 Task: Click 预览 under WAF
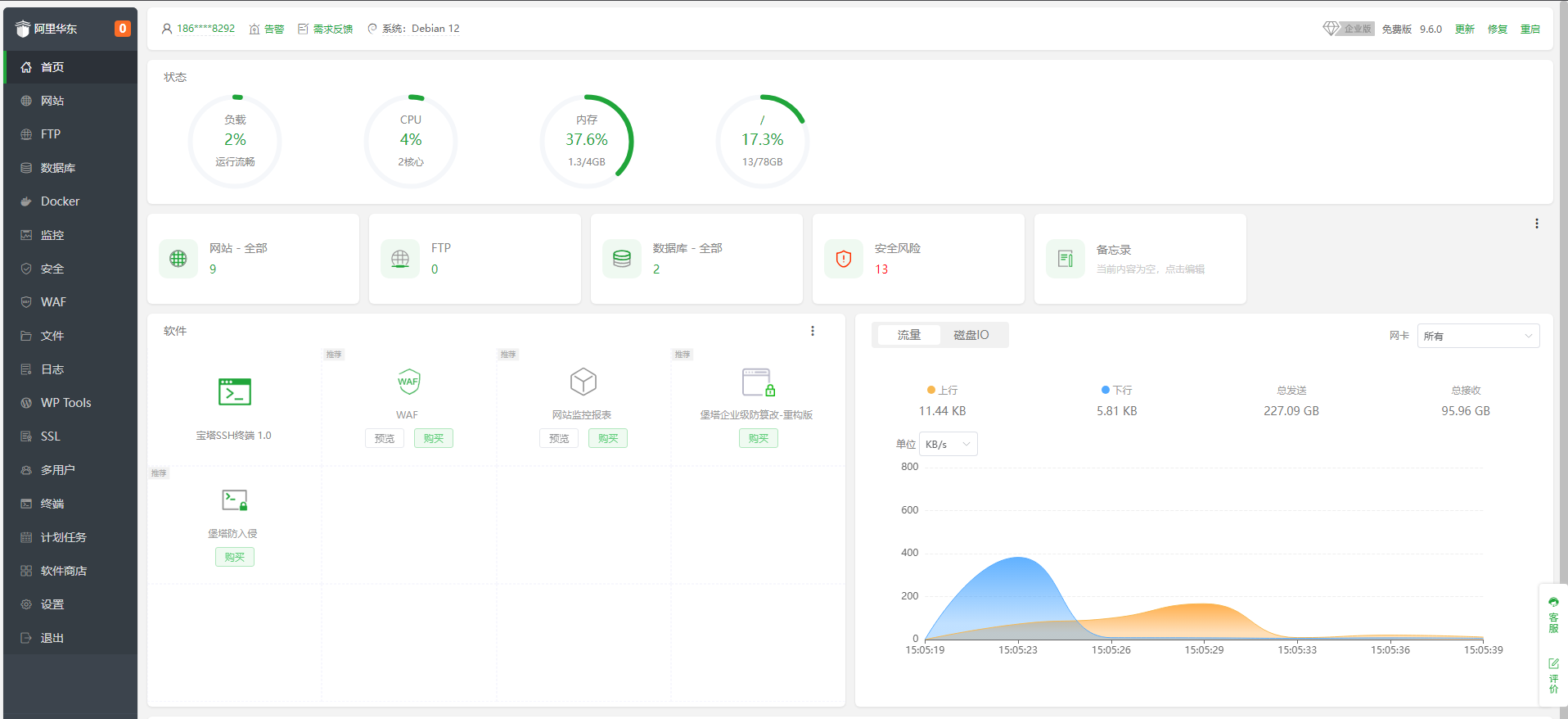385,438
